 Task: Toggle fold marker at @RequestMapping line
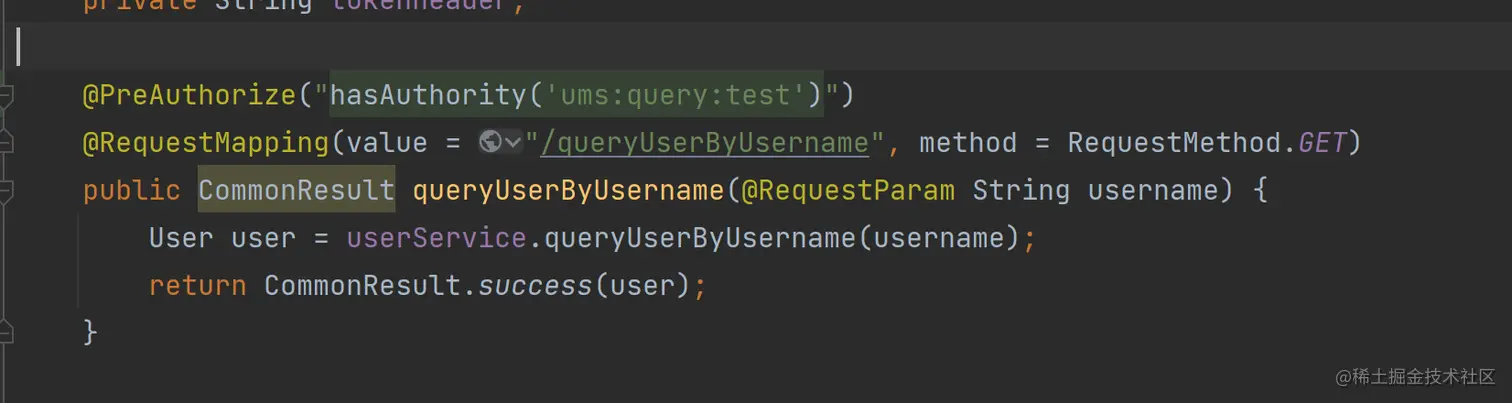tap(7, 144)
